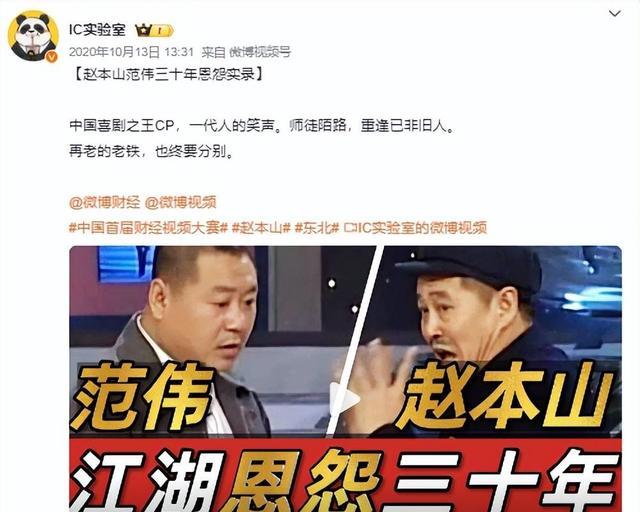Open hashtag #中国首届财经视频大赛#

148,227
